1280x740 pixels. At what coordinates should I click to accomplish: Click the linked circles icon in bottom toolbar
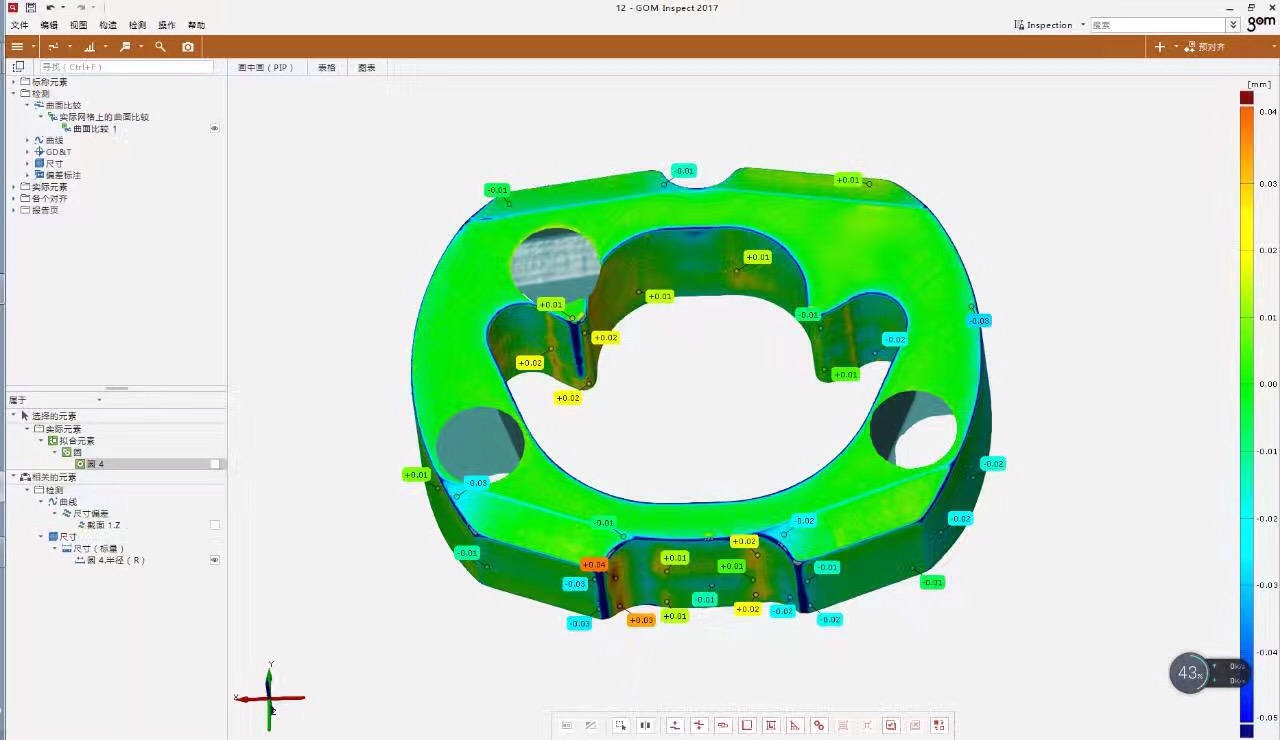click(819, 725)
